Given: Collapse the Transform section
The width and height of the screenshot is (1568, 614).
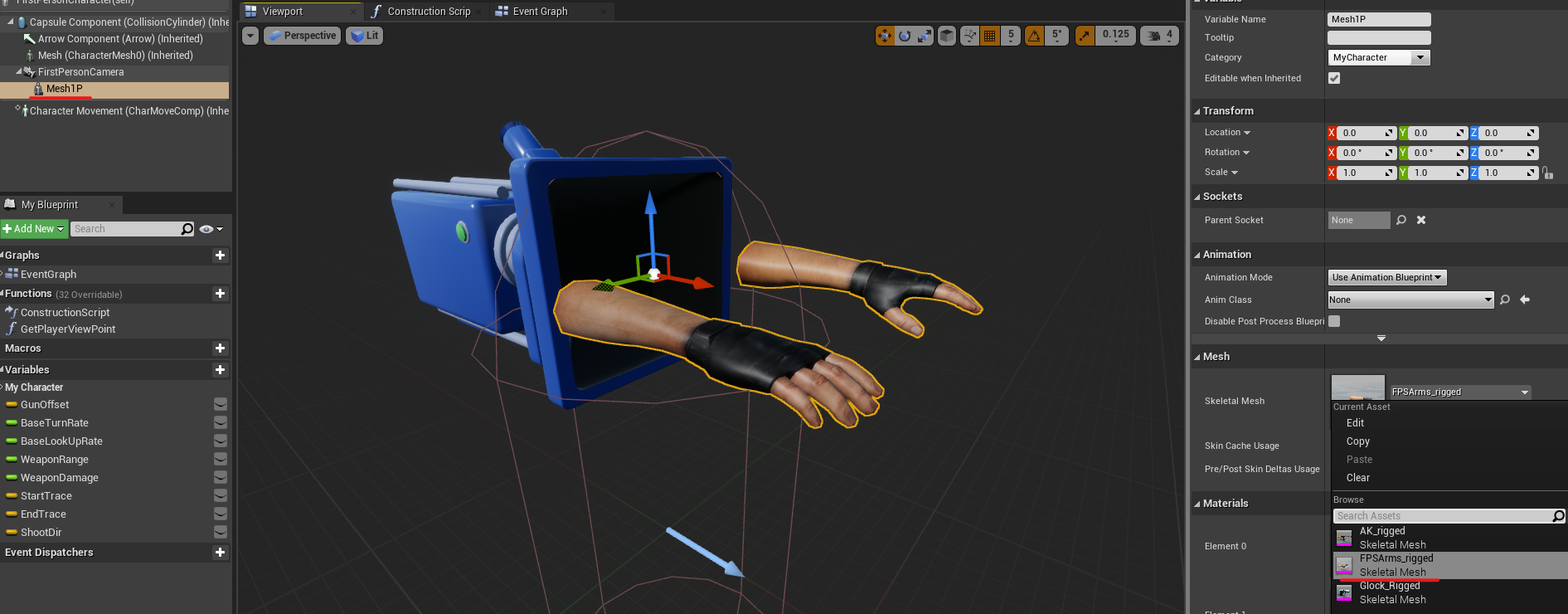Looking at the screenshot, I should [1197, 111].
